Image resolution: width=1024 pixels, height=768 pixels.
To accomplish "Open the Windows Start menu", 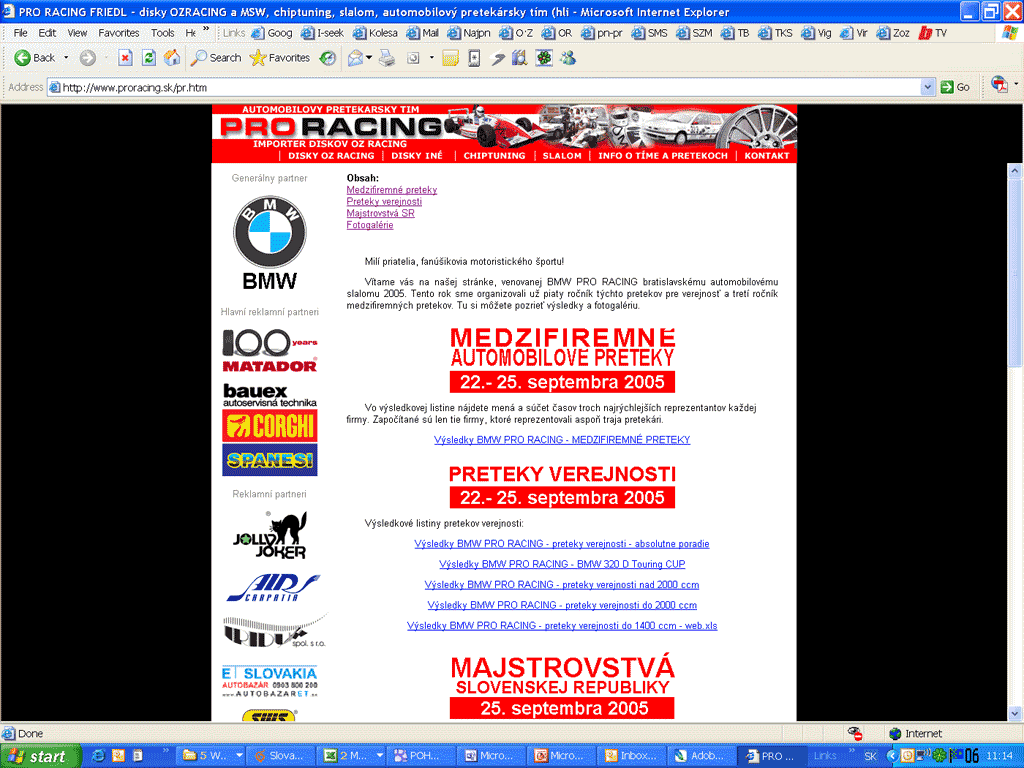I will point(40,756).
